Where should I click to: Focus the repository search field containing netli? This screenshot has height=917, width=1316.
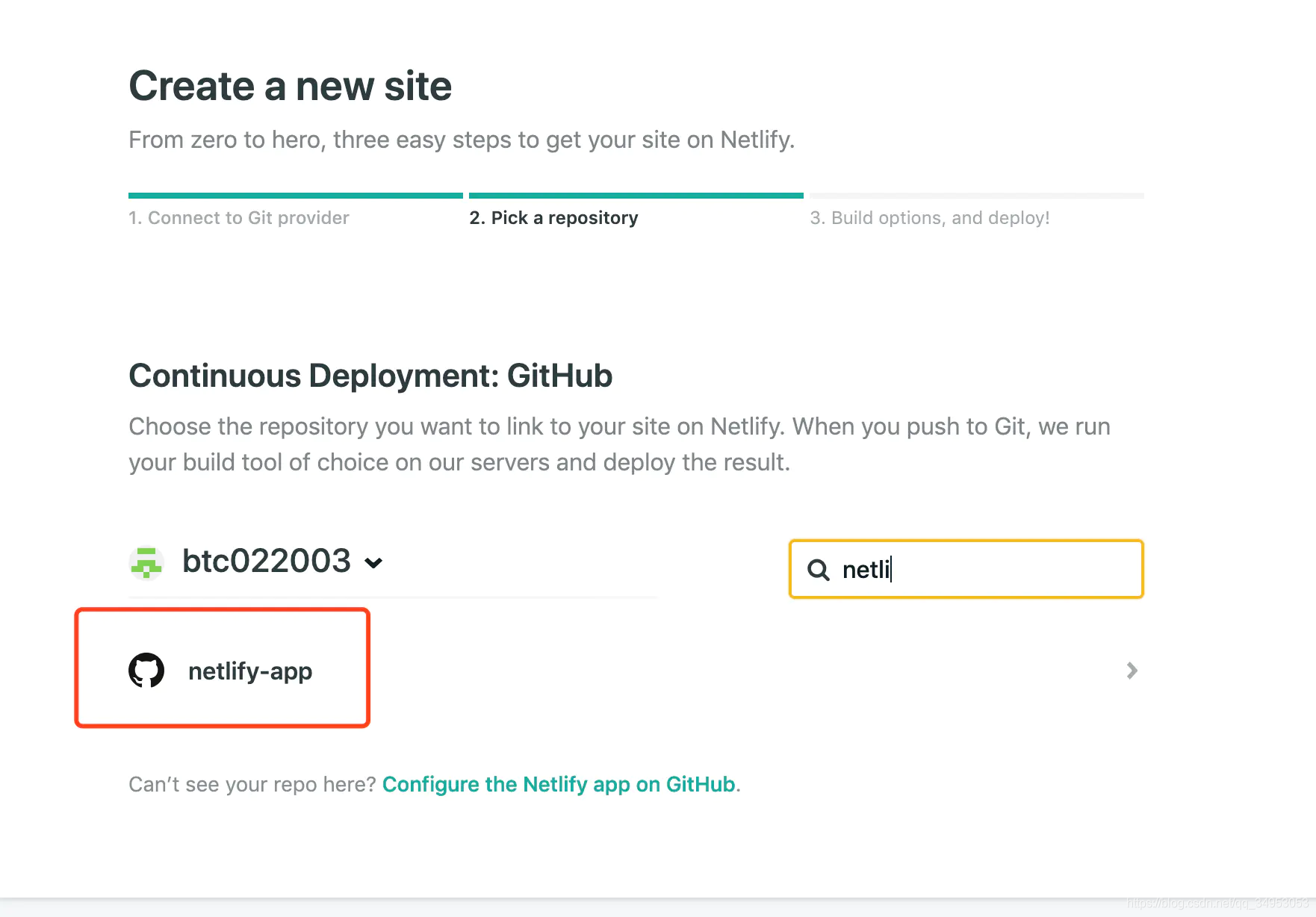coord(966,569)
